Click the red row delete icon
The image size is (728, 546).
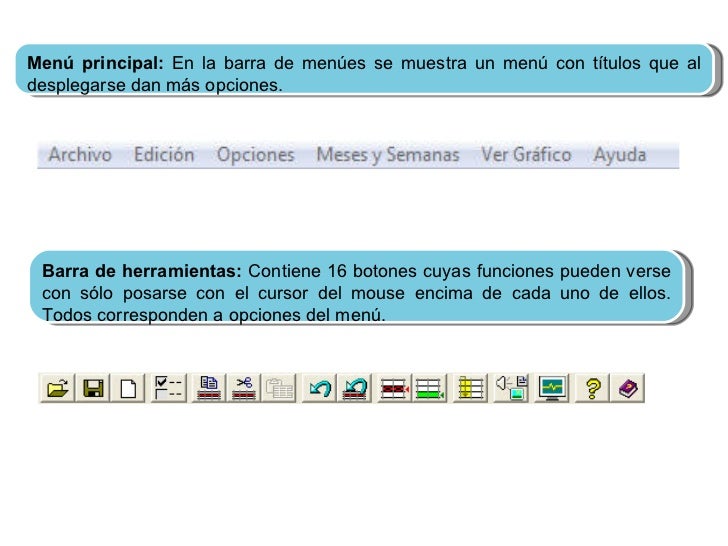click(x=395, y=388)
